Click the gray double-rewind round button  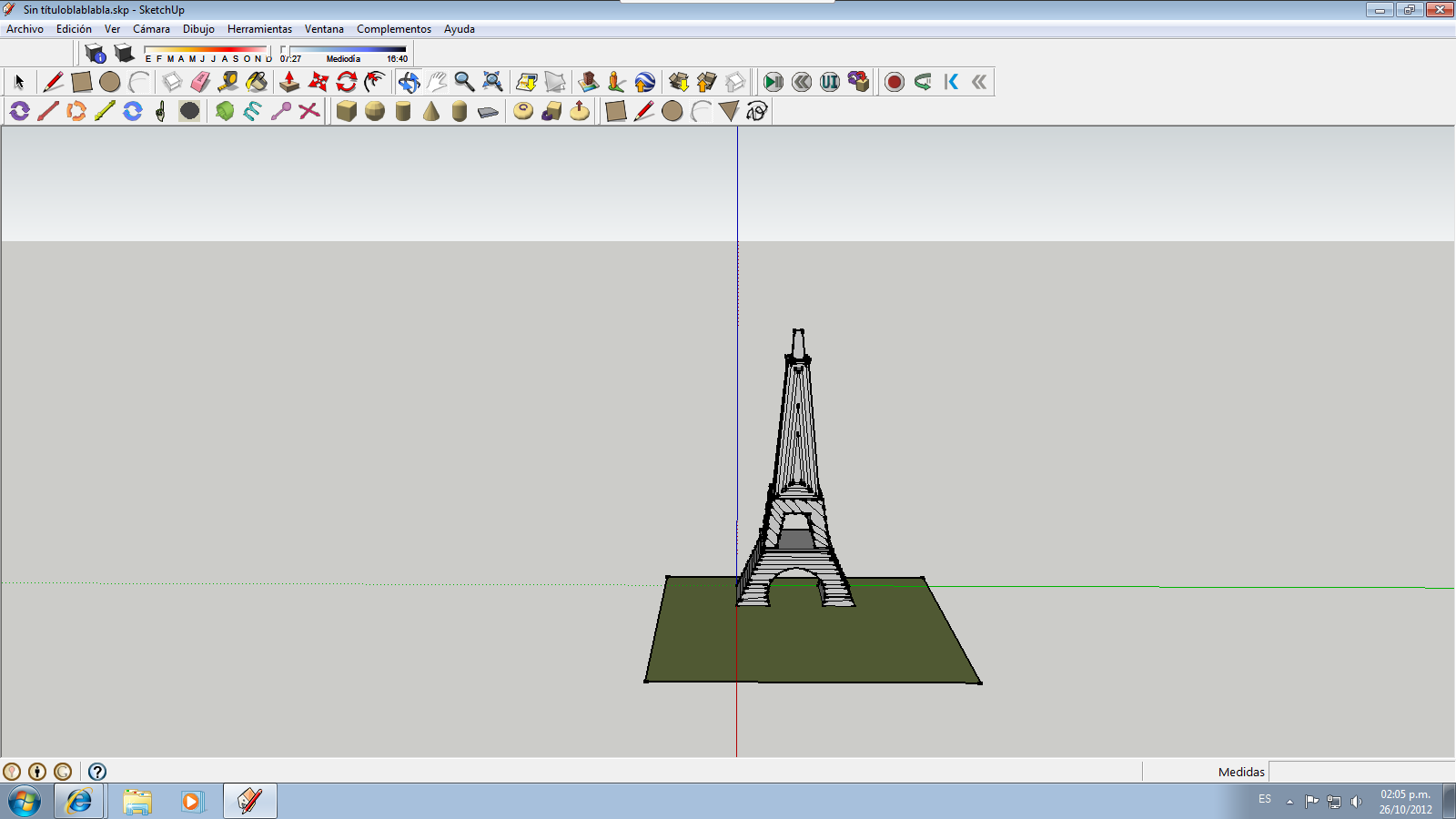(x=802, y=82)
